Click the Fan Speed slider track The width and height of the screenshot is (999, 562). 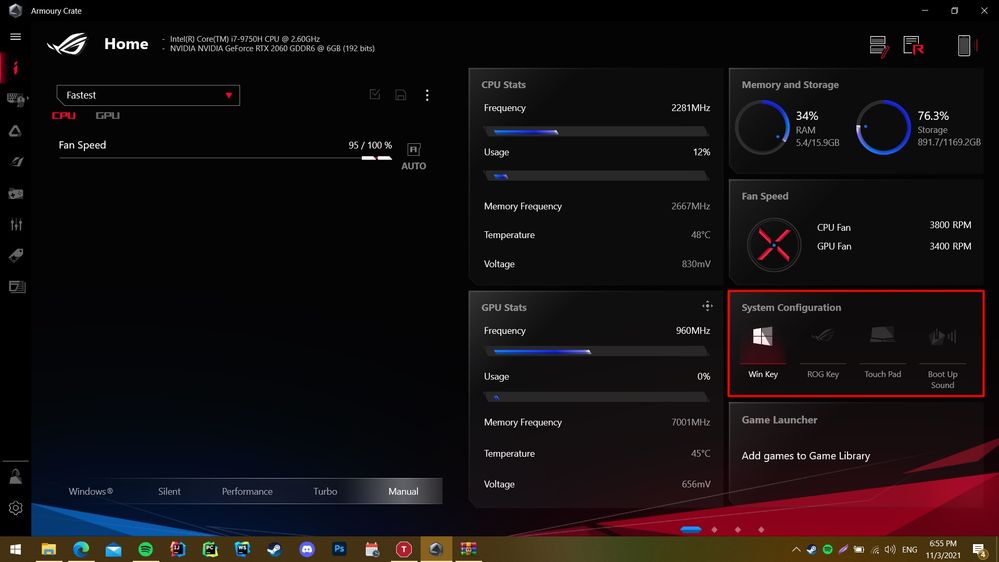225,157
